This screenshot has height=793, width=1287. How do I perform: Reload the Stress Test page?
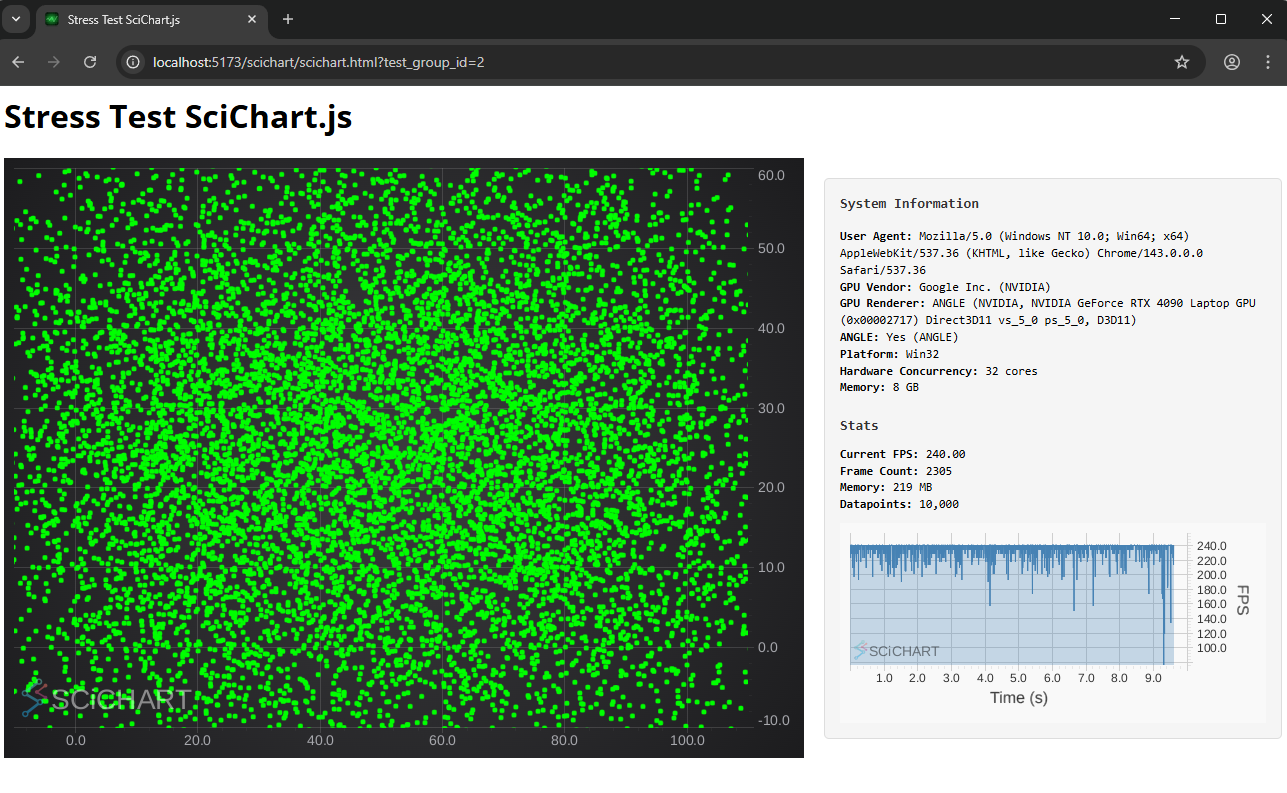[90, 62]
